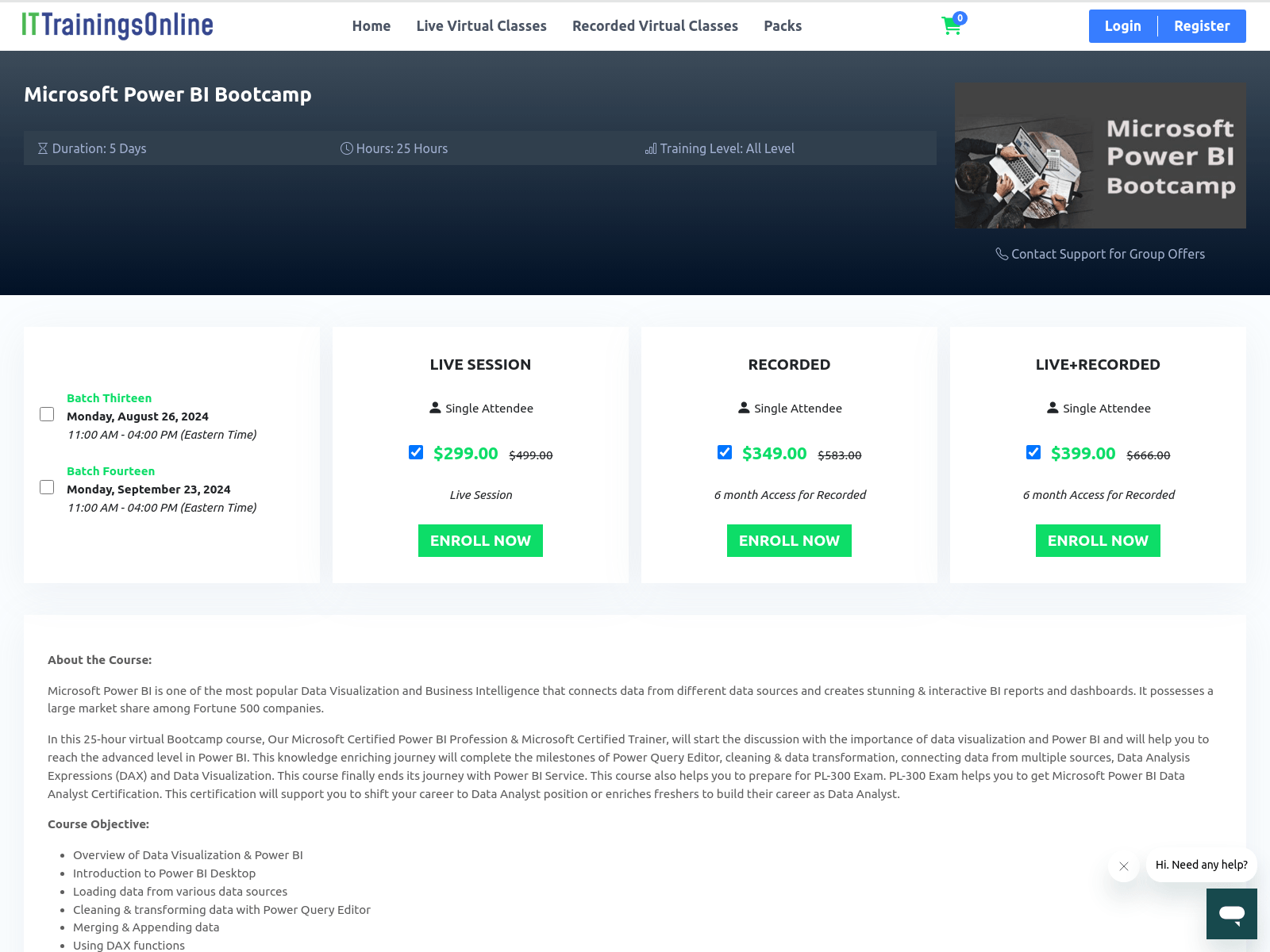The image size is (1270, 952).
Task: Select the Batch Thirteen checkbox
Action: [47, 414]
